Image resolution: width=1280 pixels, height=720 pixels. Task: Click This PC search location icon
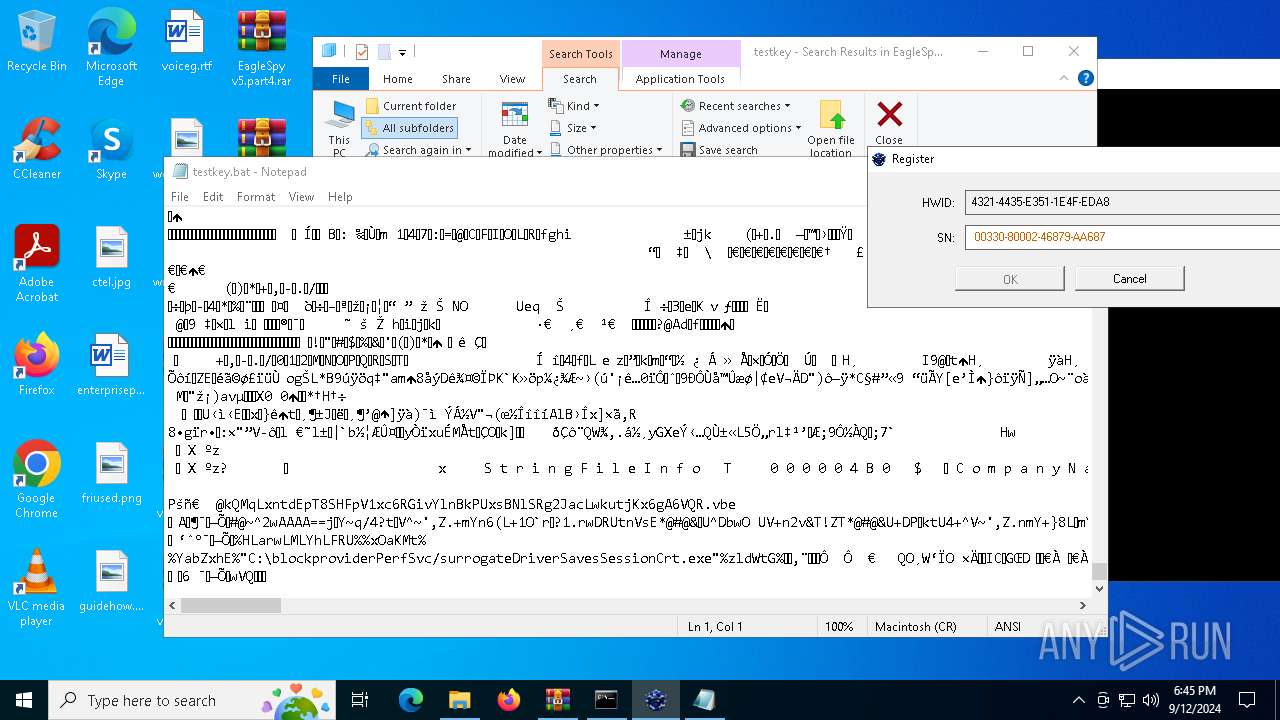click(340, 128)
